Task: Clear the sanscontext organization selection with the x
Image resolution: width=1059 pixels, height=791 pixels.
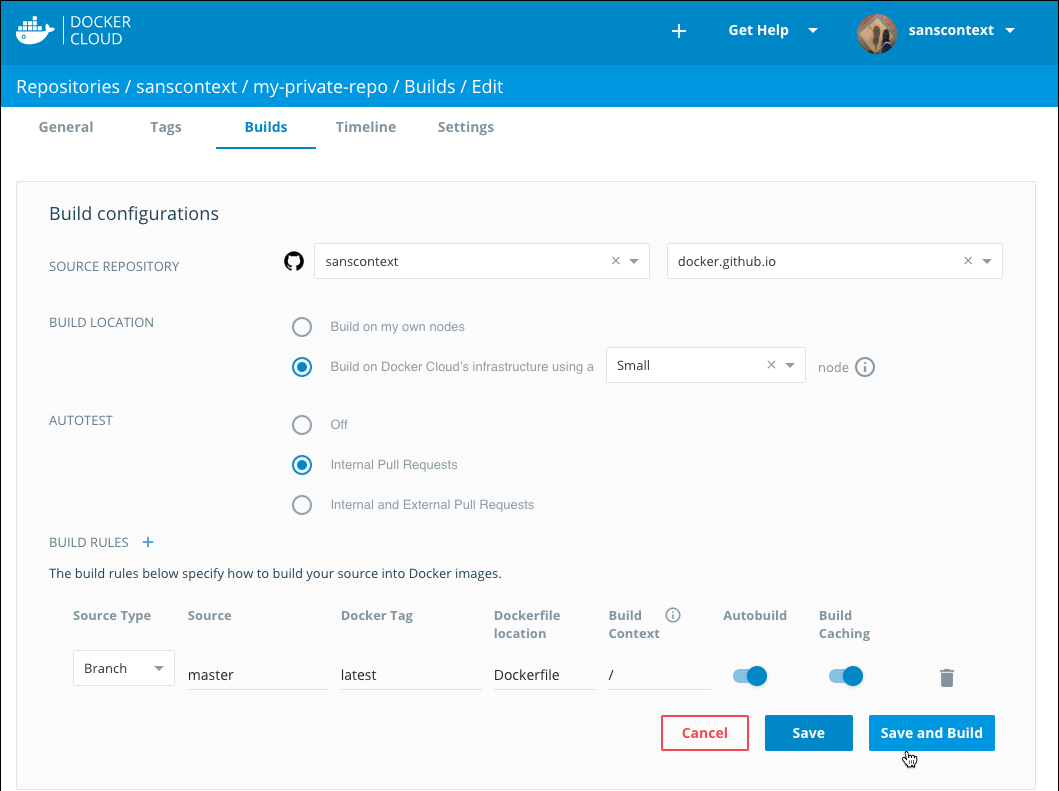Action: (615, 260)
